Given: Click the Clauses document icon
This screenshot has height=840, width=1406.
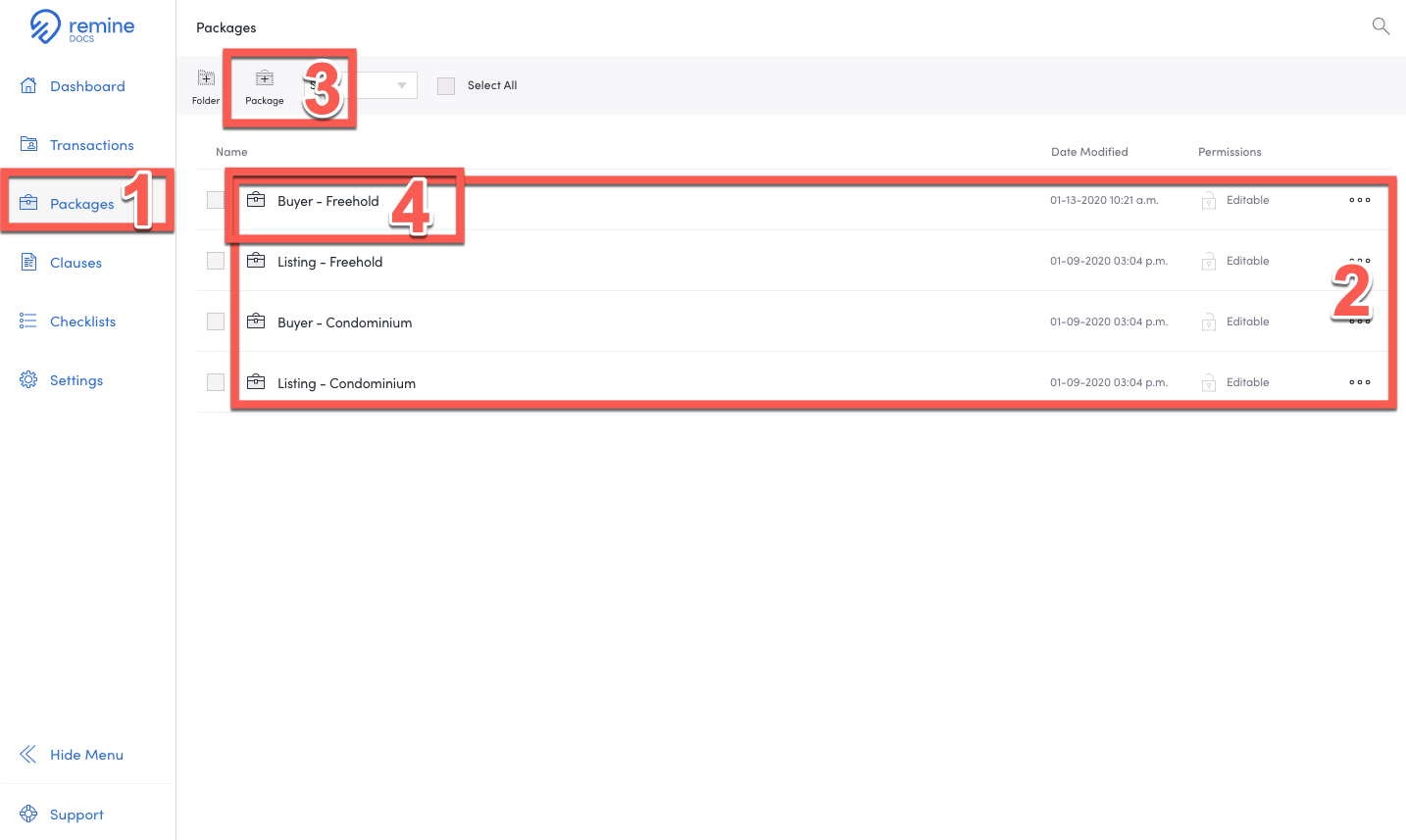Looking at the screenshot, I should (28, 262).
